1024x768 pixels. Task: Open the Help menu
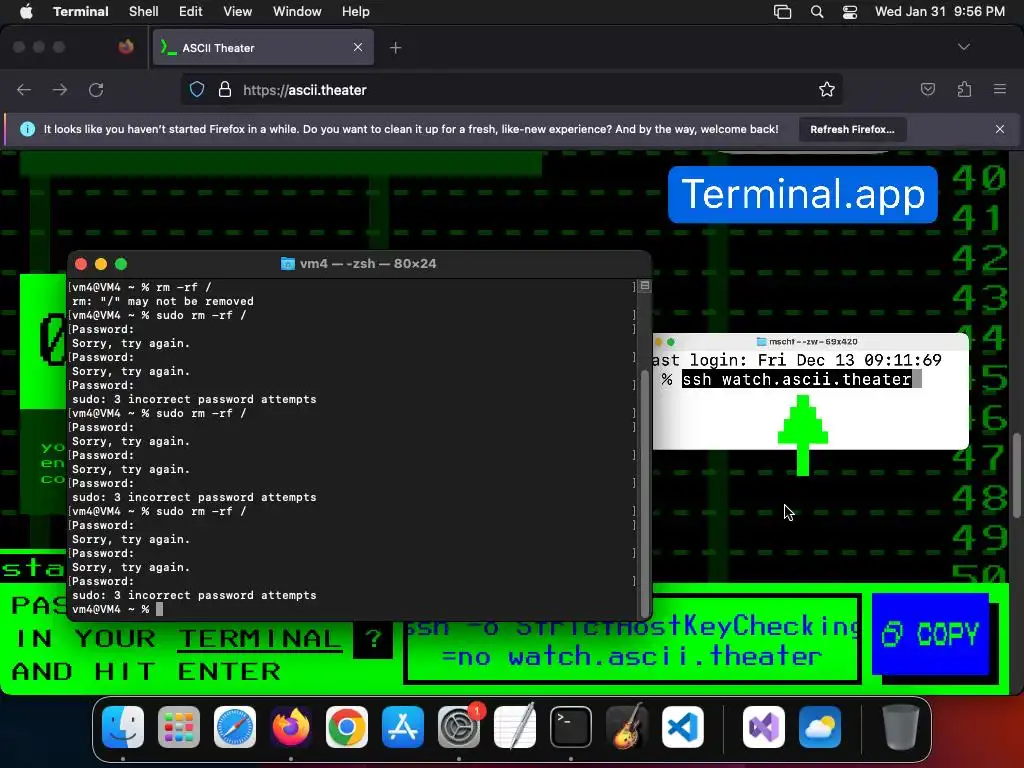(356, 12)
